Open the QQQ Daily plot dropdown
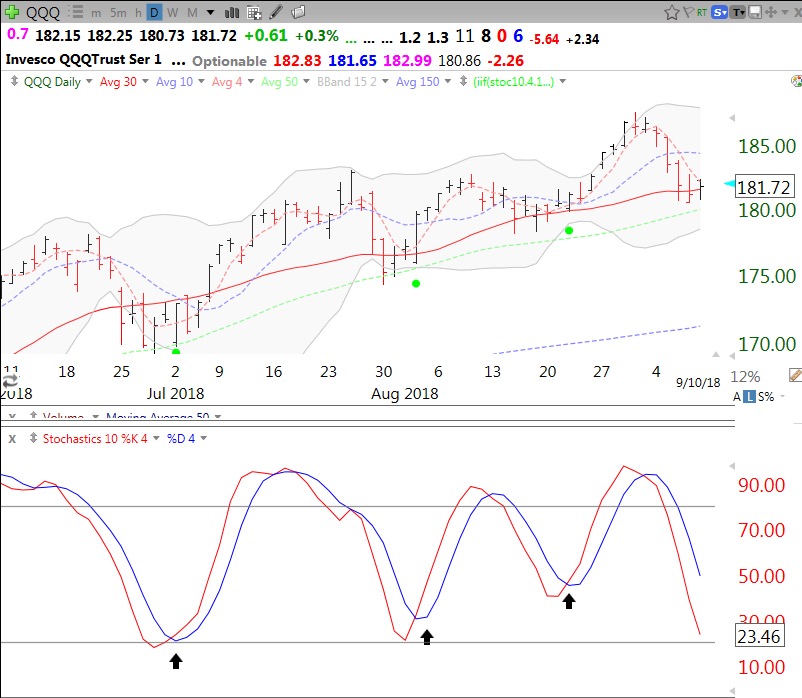 click(x=89, y=81)
